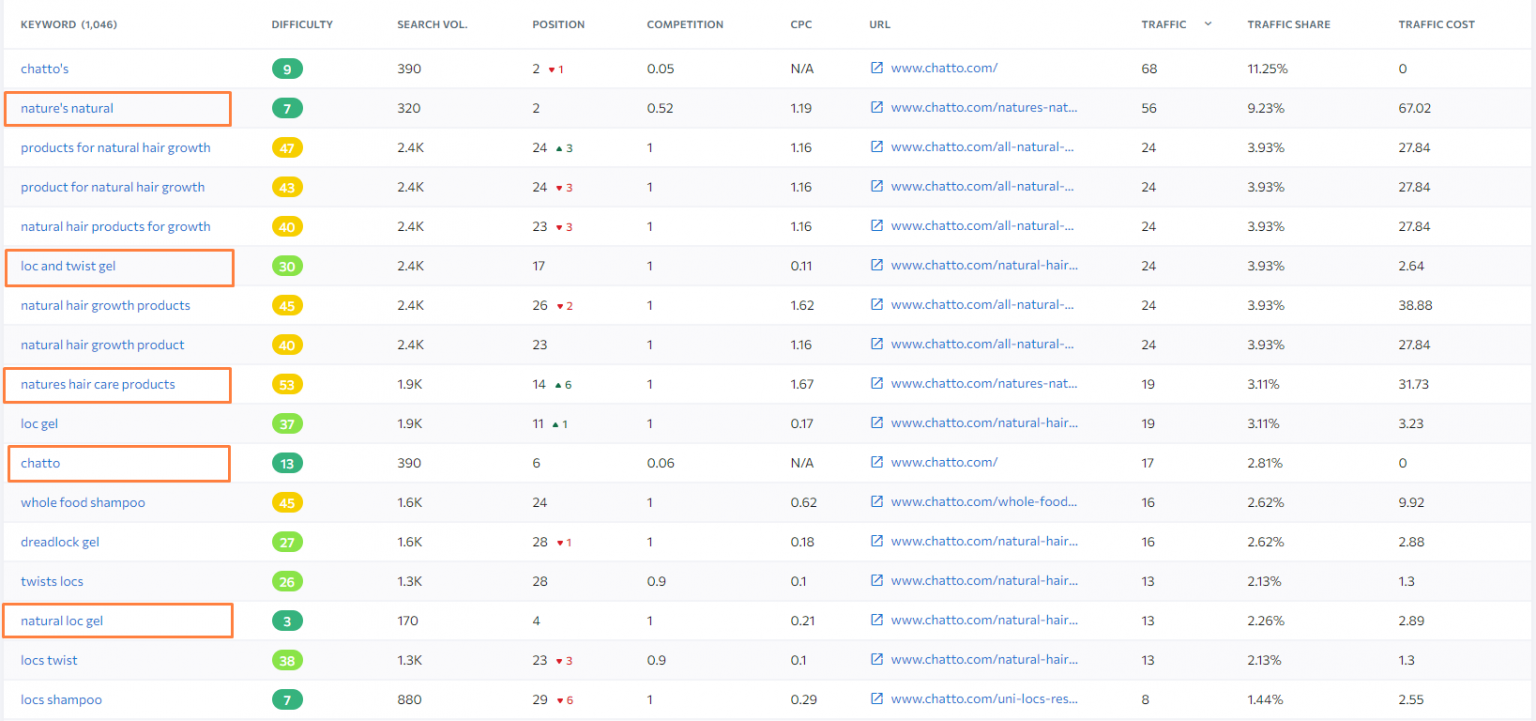Select keyword natural hair growth product

103,344
